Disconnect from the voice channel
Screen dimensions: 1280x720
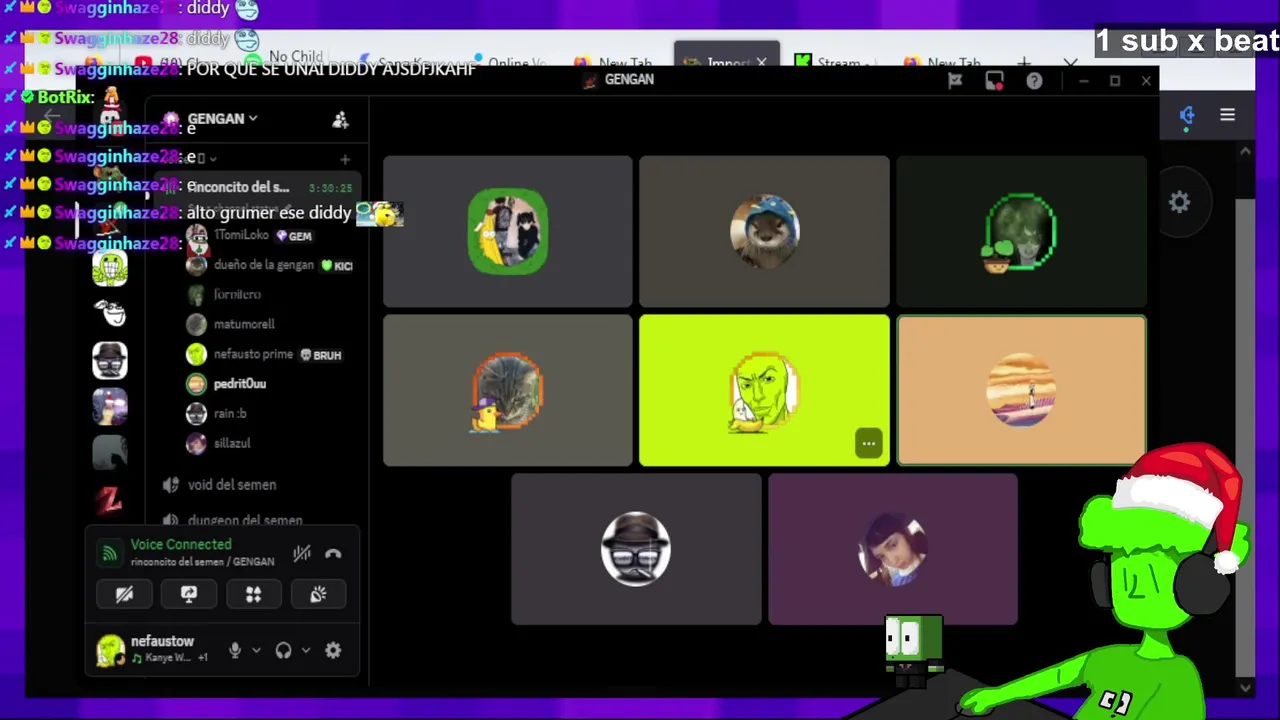[333, 553]
